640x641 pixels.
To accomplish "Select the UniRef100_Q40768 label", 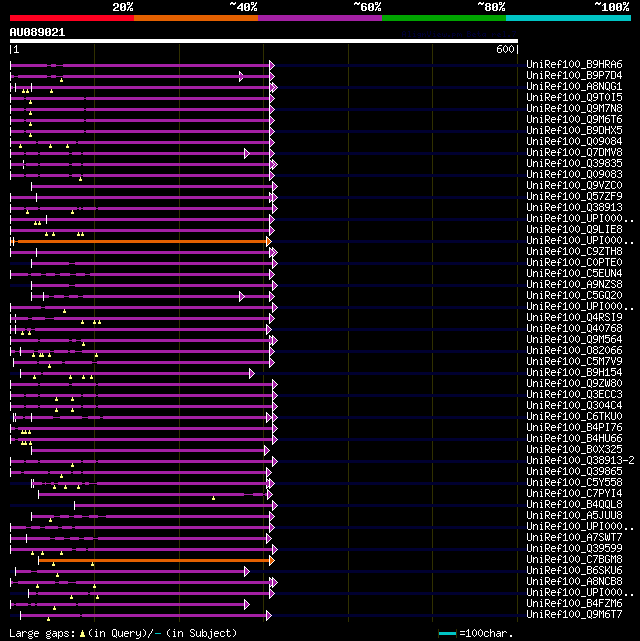I will point(574,329).
